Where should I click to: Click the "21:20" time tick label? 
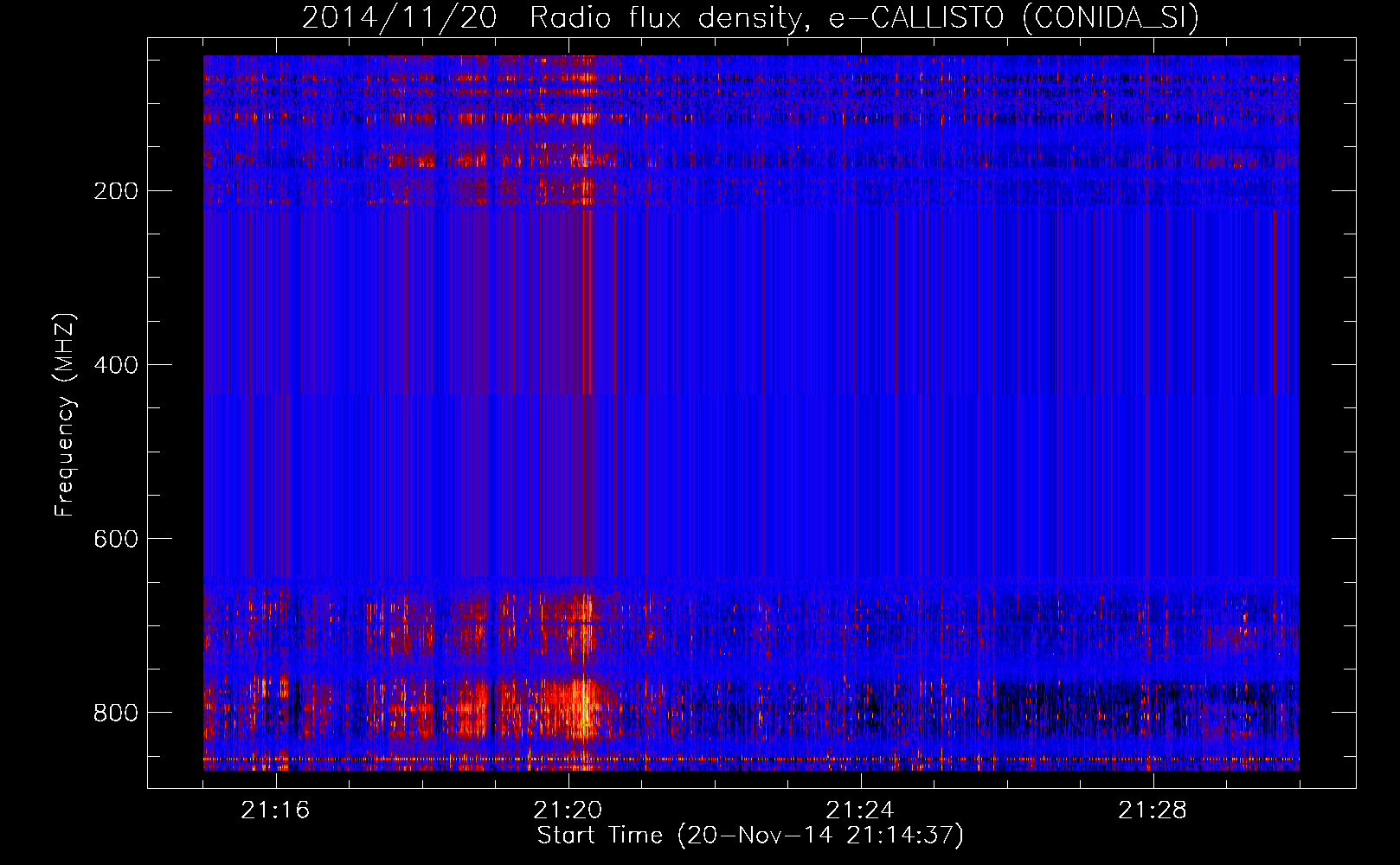pos(568,811)
